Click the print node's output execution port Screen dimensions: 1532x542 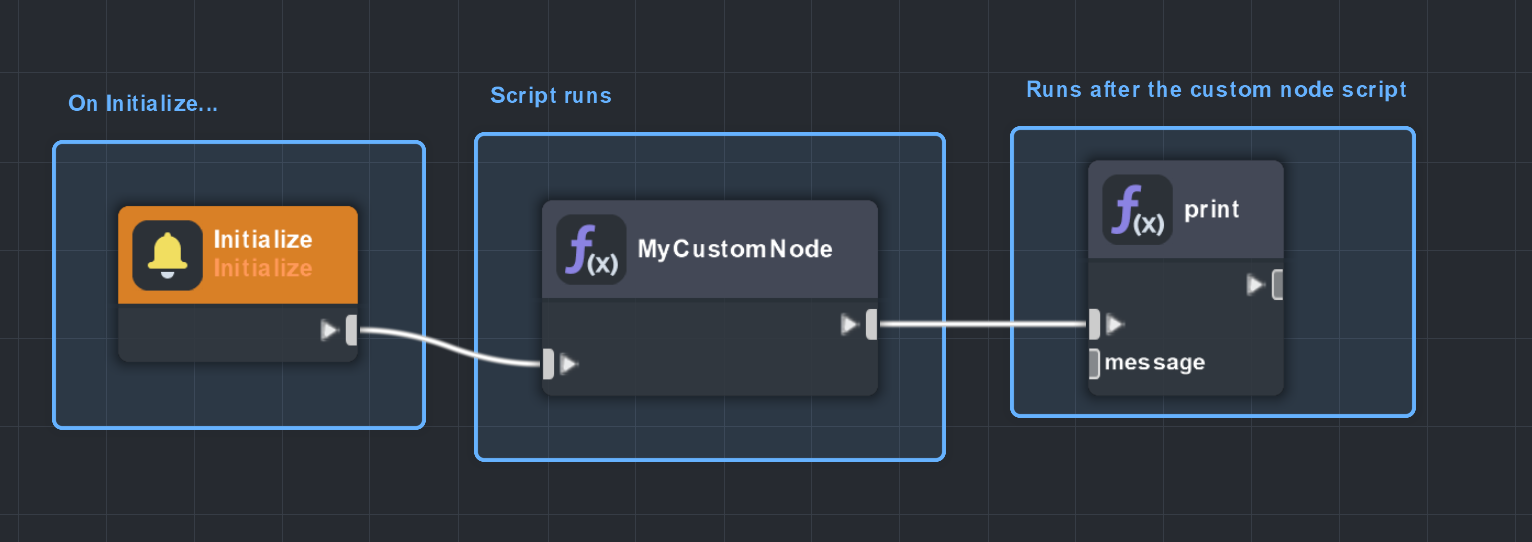(1277, 285)
